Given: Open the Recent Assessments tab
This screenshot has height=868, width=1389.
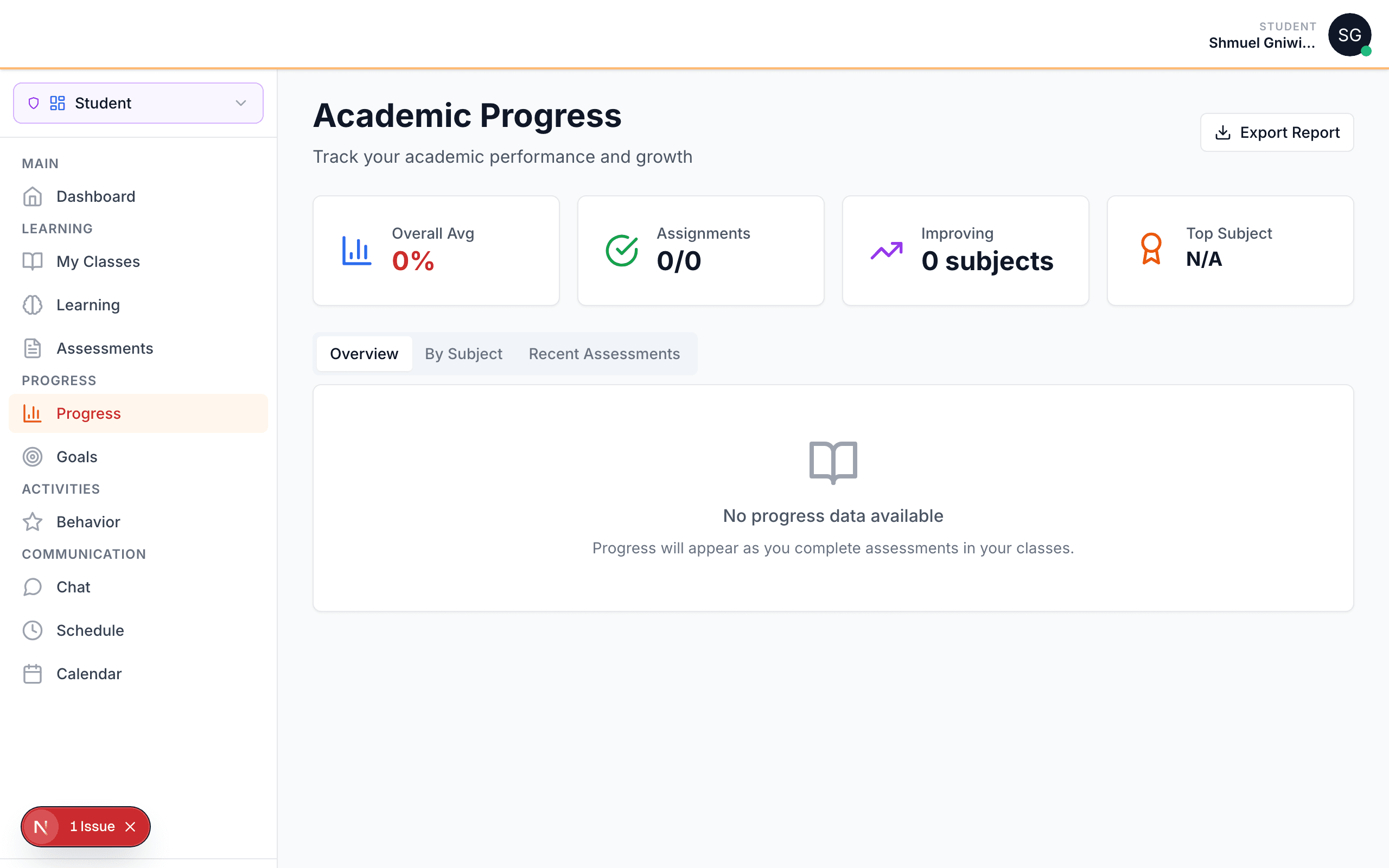Looking at the screenshot, I should pos(604,354).
